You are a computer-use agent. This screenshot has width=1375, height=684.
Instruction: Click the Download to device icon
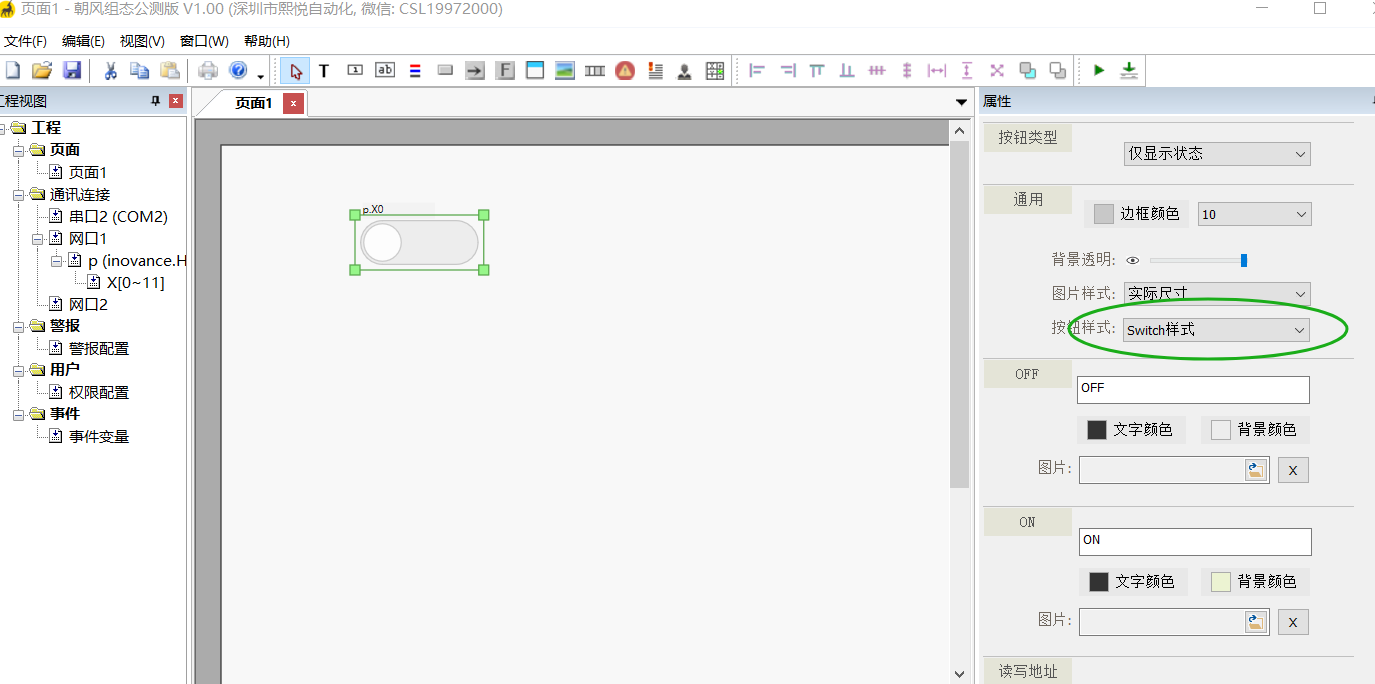pos(1128,70)
